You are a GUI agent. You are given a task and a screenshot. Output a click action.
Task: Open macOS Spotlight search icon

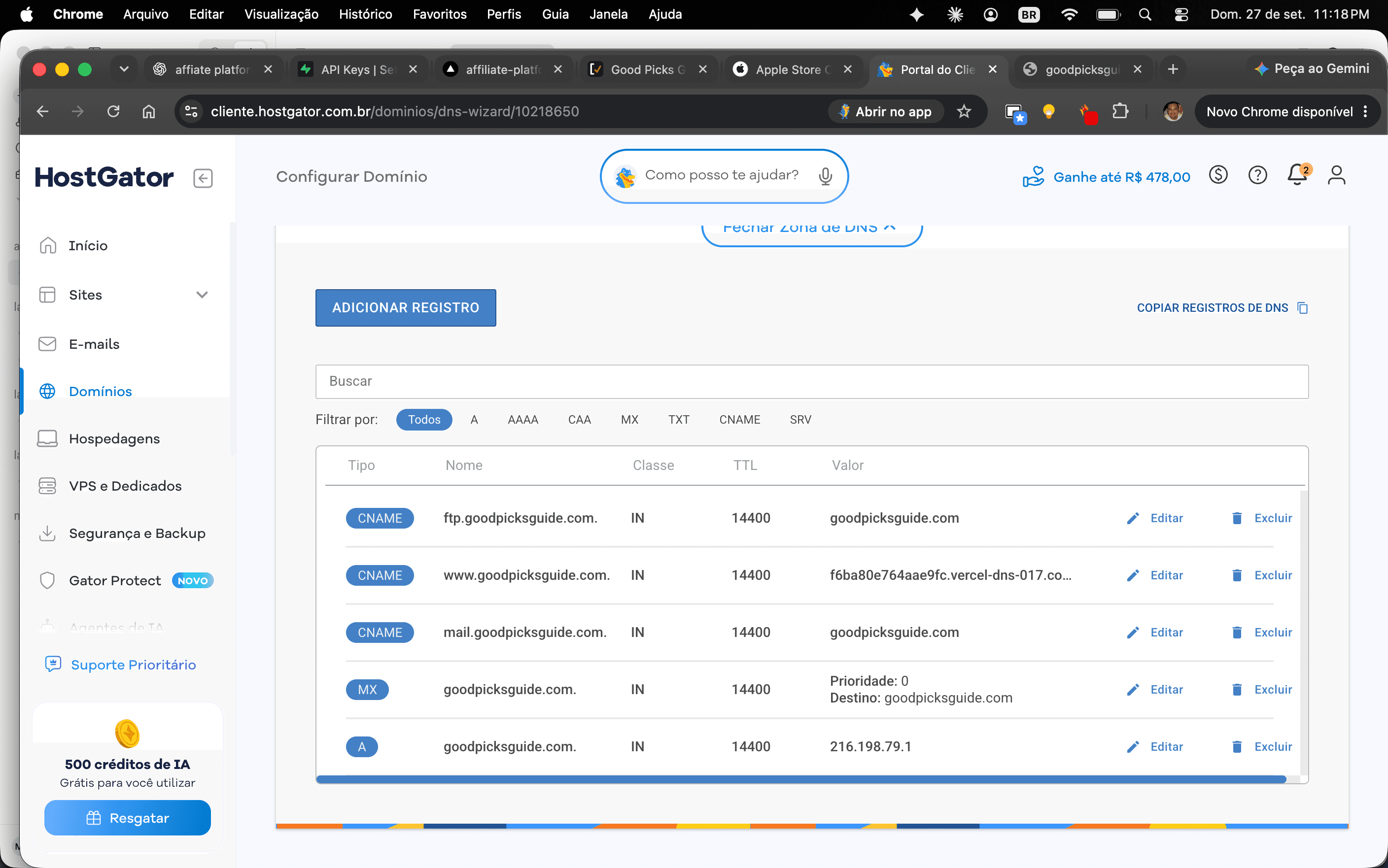pyautogui.click(x=1145, y=14)
